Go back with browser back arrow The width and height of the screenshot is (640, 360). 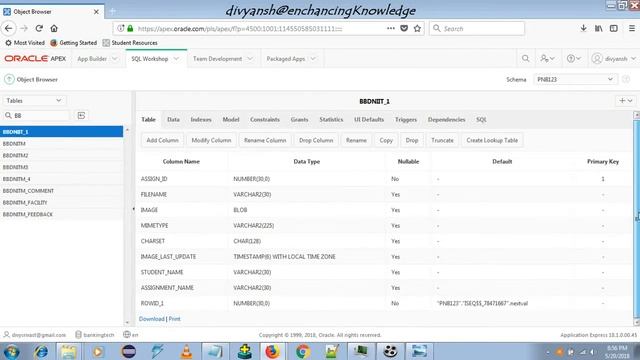(9, 28)
